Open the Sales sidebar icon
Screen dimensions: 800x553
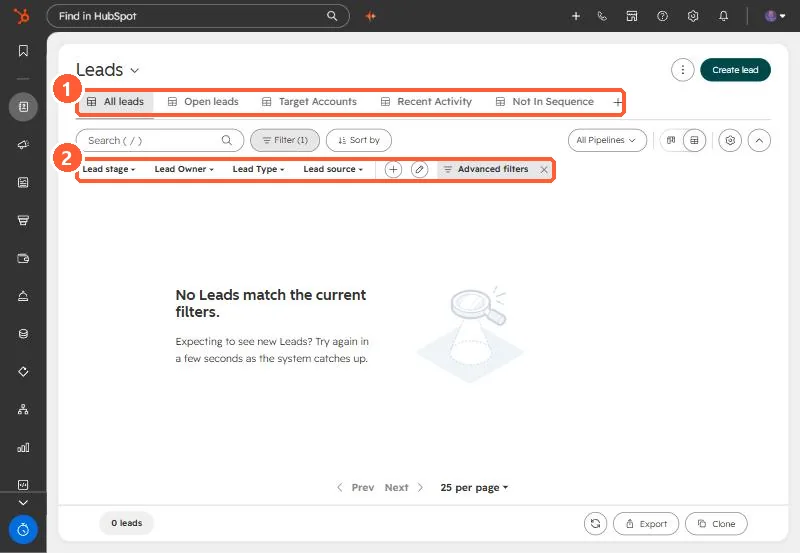click(23, 220)
